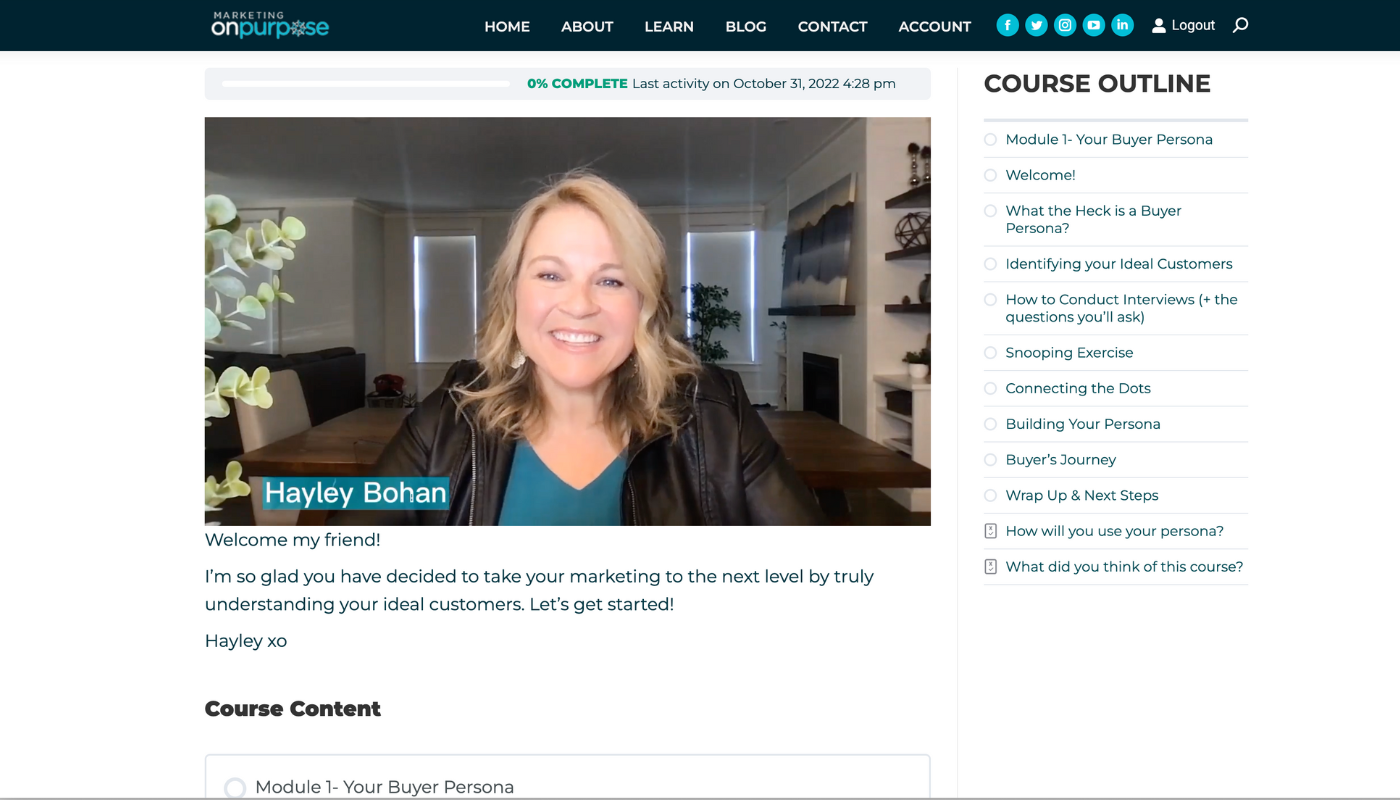The height and width of the screenshot is (800, 1400).
Task: Open the Instagram social icon
Action: pyautogui.click(x=1066, y=25)
